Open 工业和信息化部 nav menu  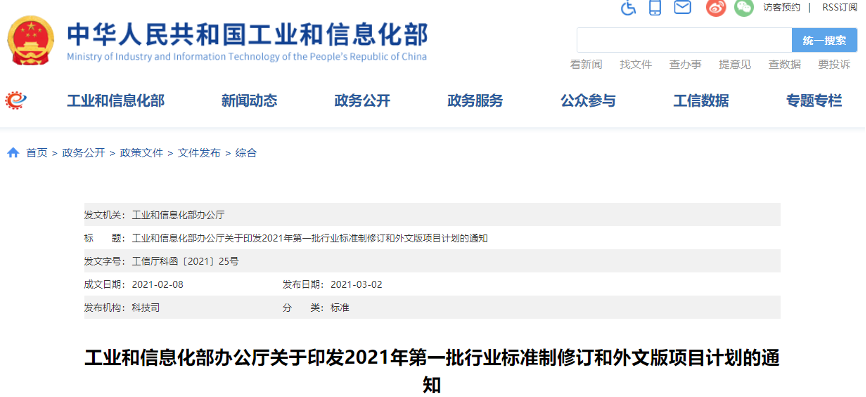pos(115,101)
